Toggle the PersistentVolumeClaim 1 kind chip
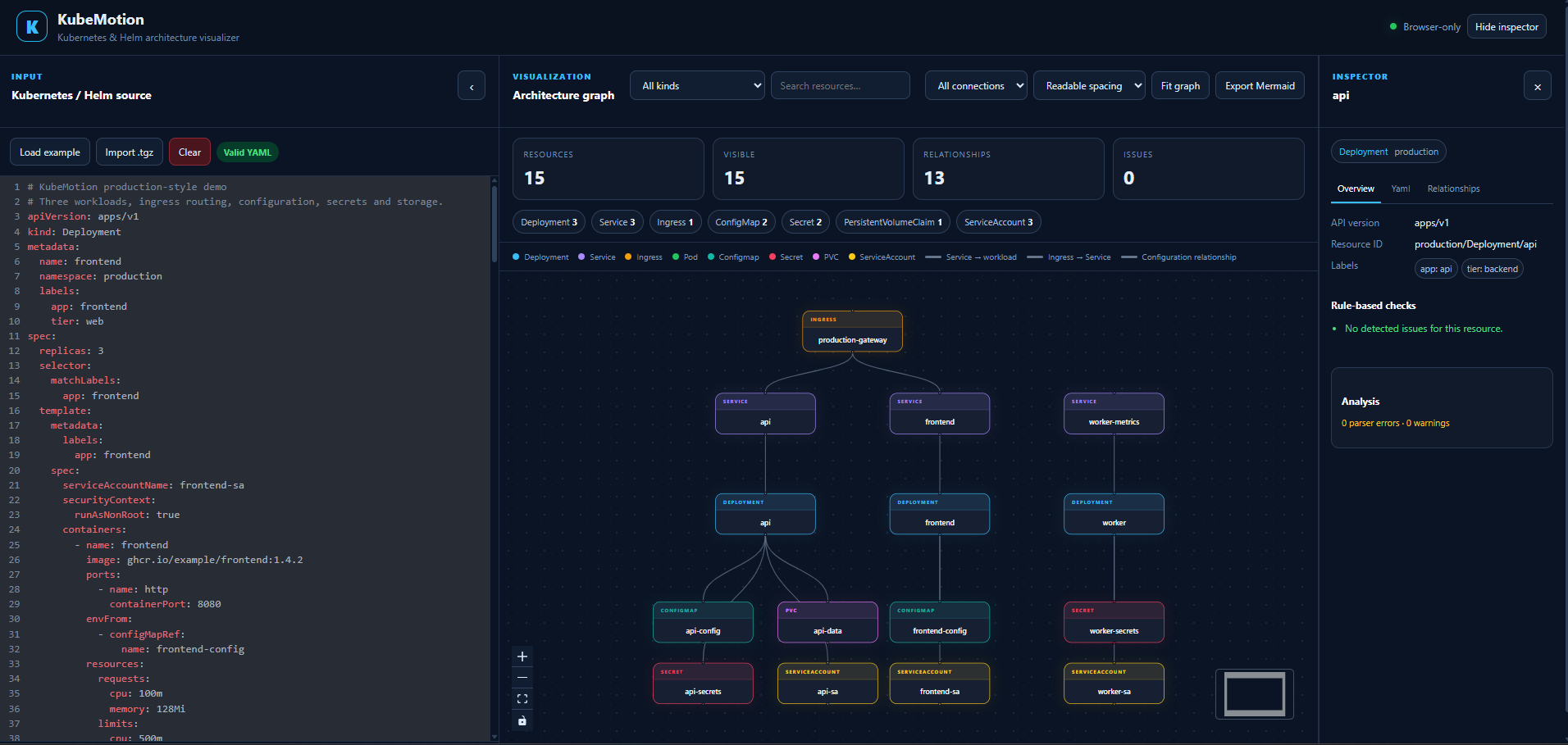The width and height of the screenshot is (1568, 745). [893, 222]
